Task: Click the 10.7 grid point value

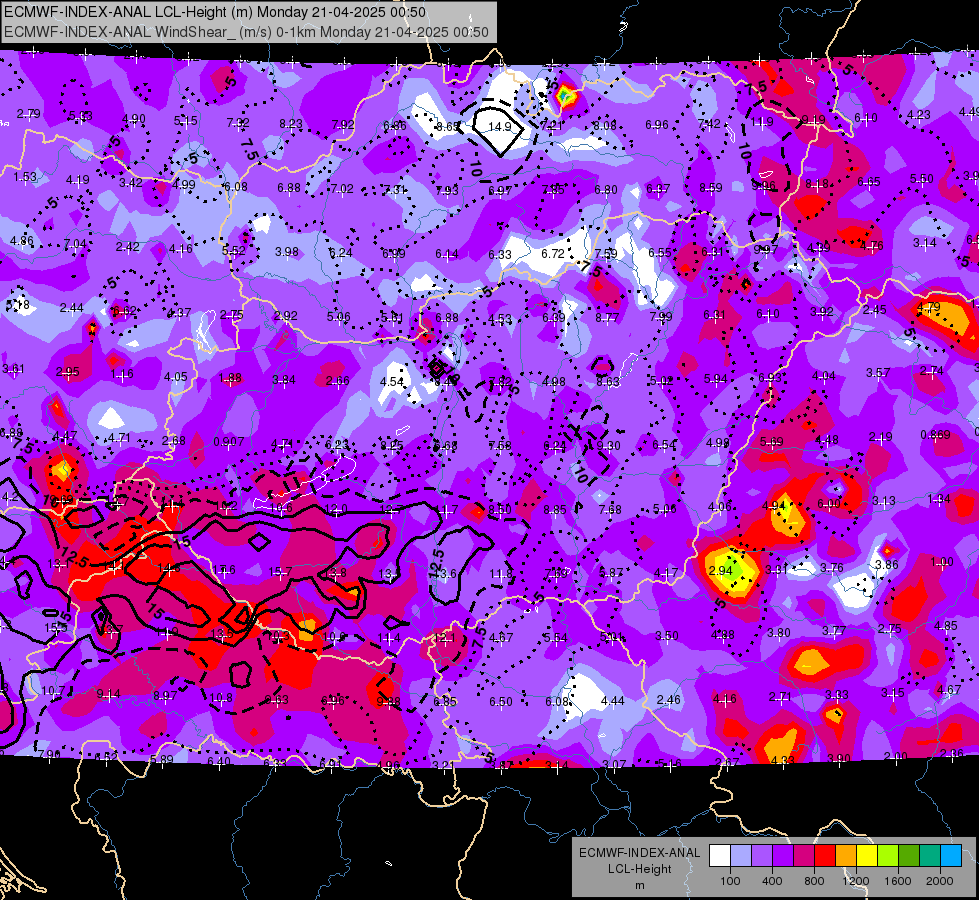Action: [x=53, y=691]
